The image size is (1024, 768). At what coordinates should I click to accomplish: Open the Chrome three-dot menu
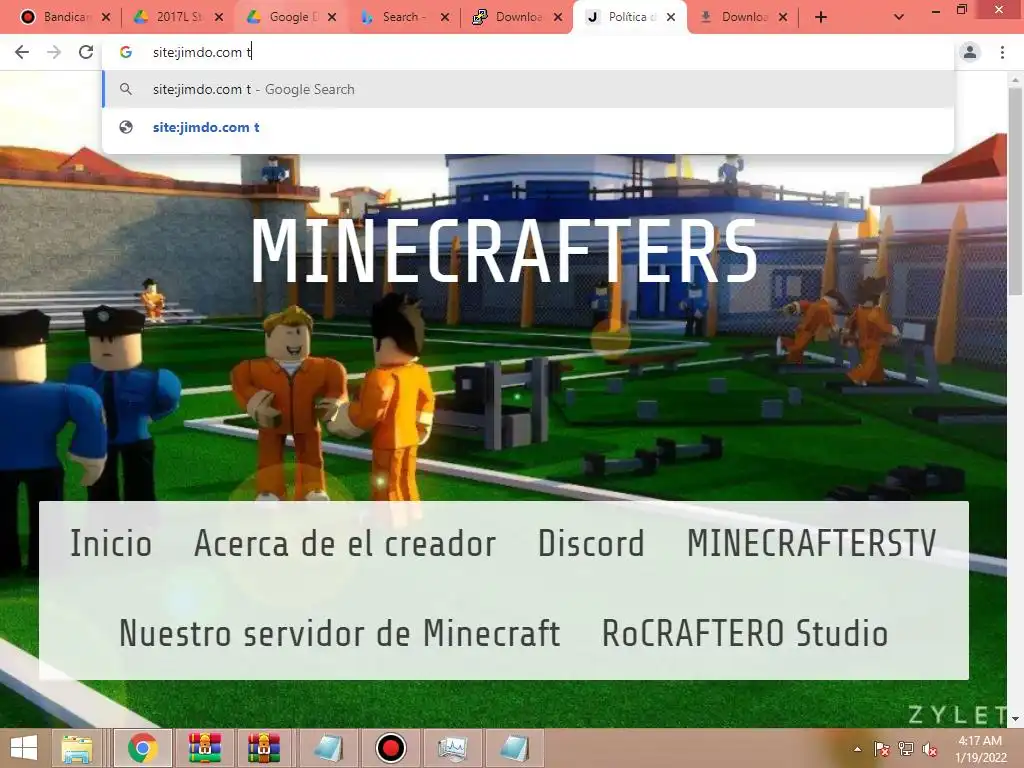(1002, 52)
